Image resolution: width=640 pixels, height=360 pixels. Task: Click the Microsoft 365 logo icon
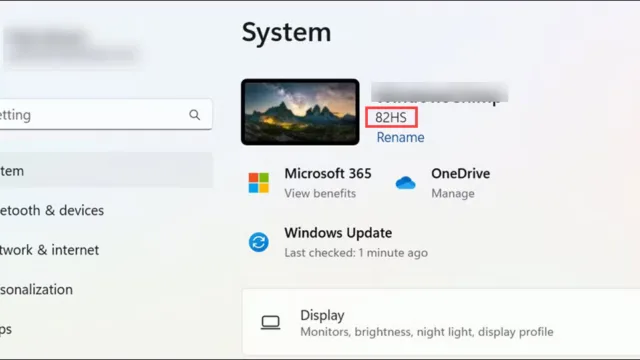coord(259,182)
